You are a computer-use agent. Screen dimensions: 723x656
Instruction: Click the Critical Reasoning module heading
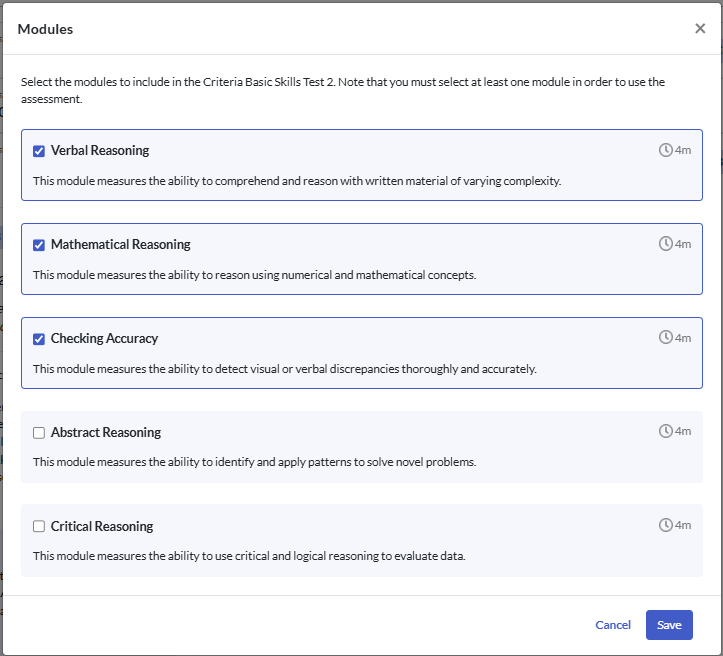click(102, 527)
